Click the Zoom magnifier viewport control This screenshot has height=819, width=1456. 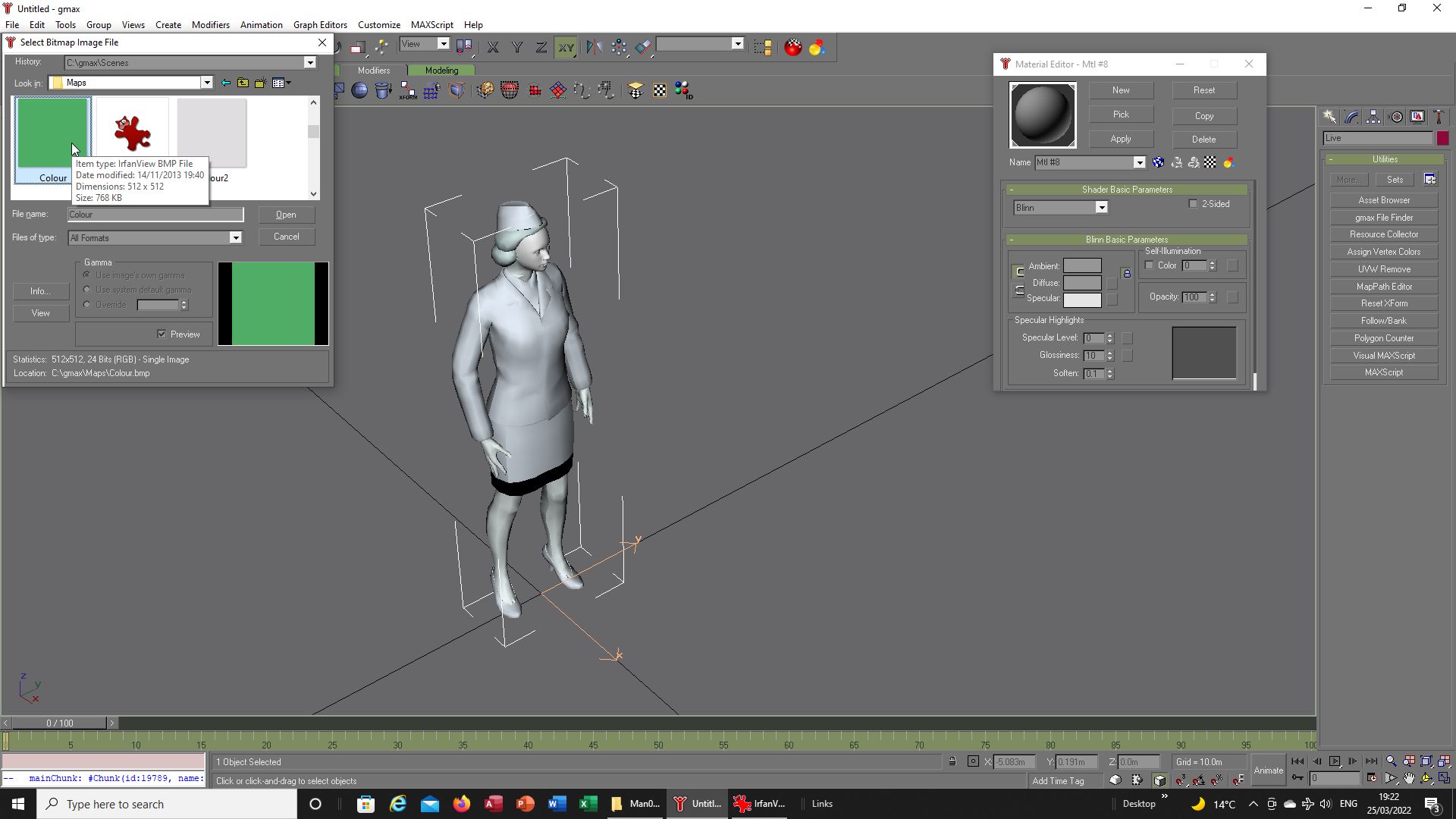[1391, 761]
